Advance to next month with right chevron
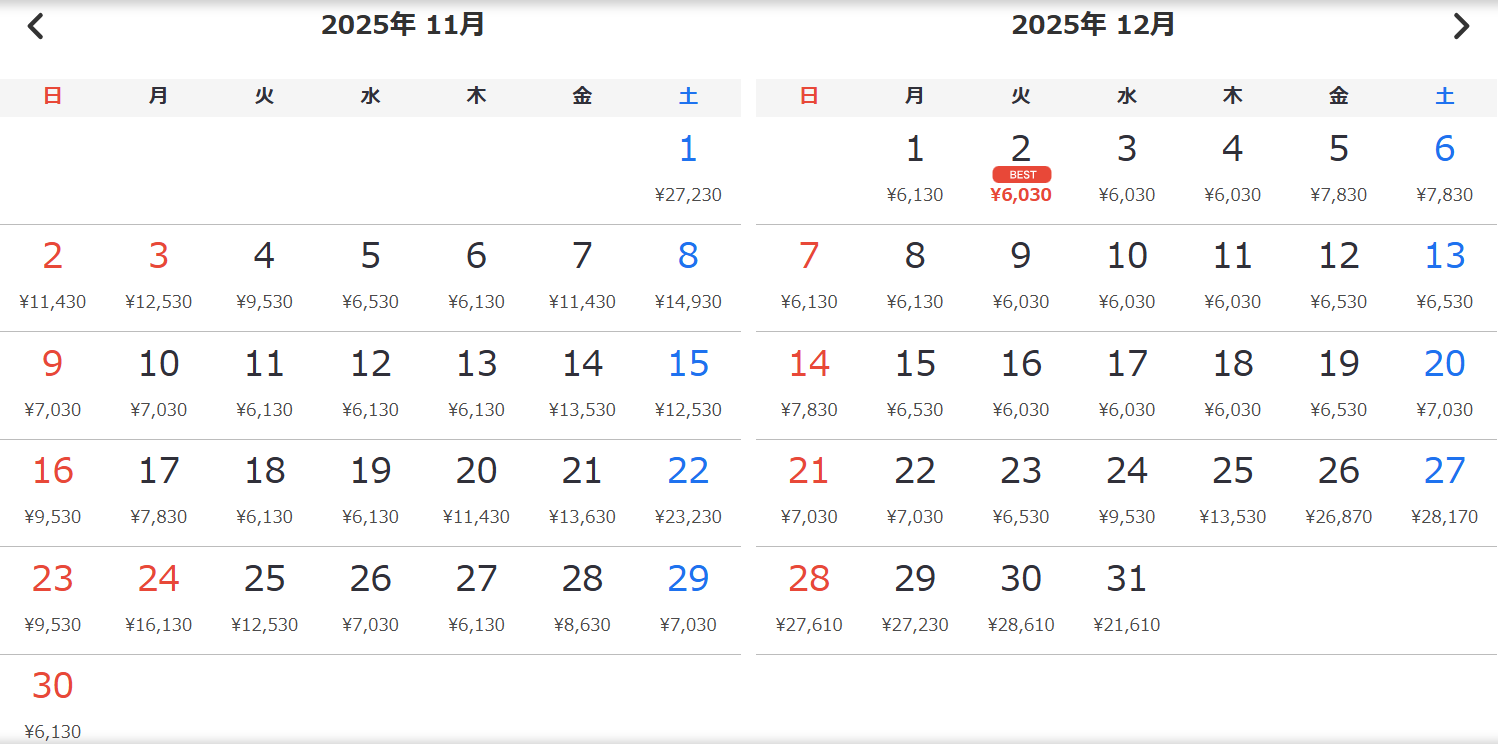1498x744 pixels. pyautogui.click(x=1461, y=26)
